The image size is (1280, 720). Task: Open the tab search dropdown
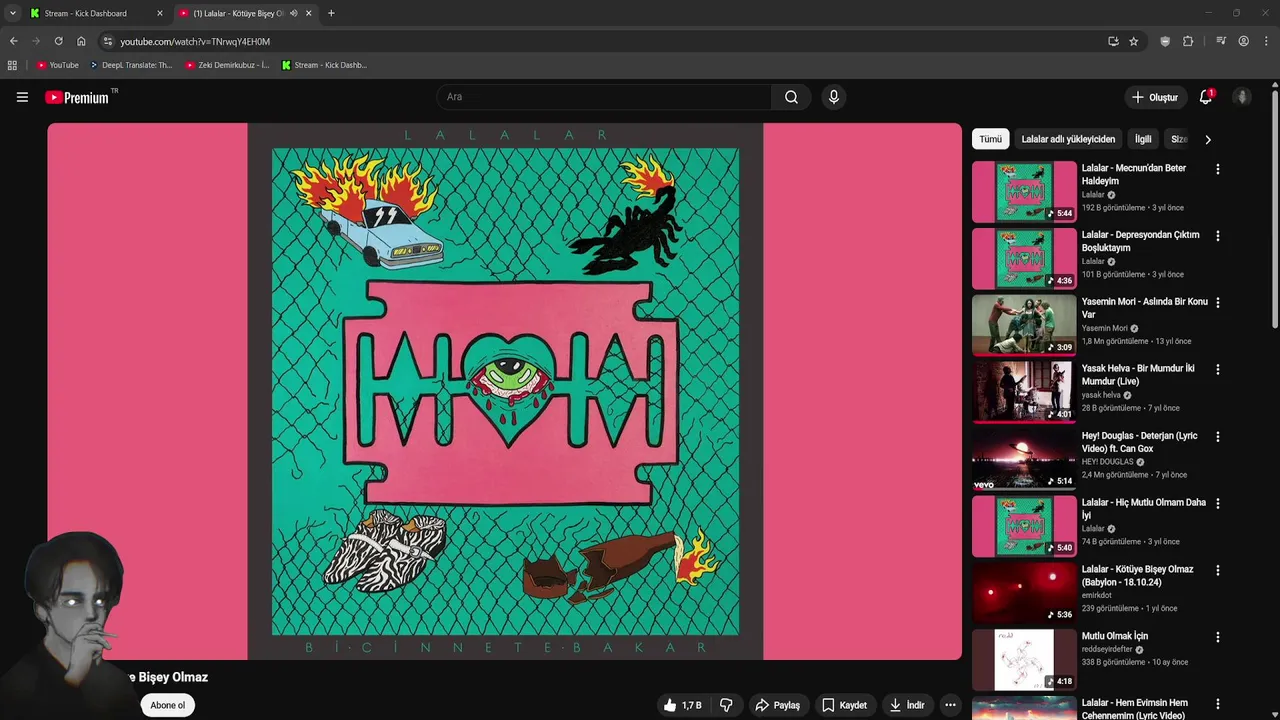click(x=12, y=13)
